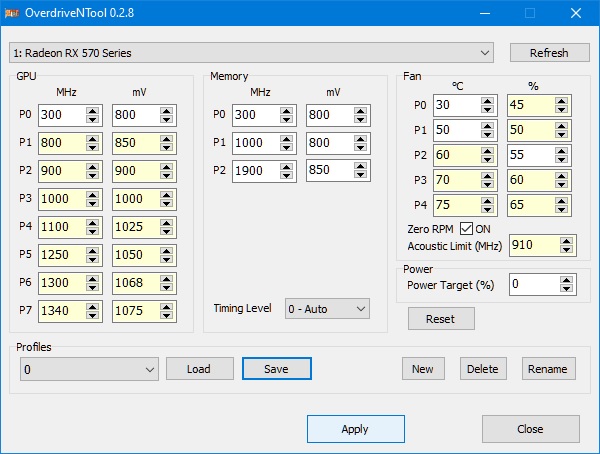
Task: Minimize the OverdriveNTool window
Action: (x=485, y=13)
